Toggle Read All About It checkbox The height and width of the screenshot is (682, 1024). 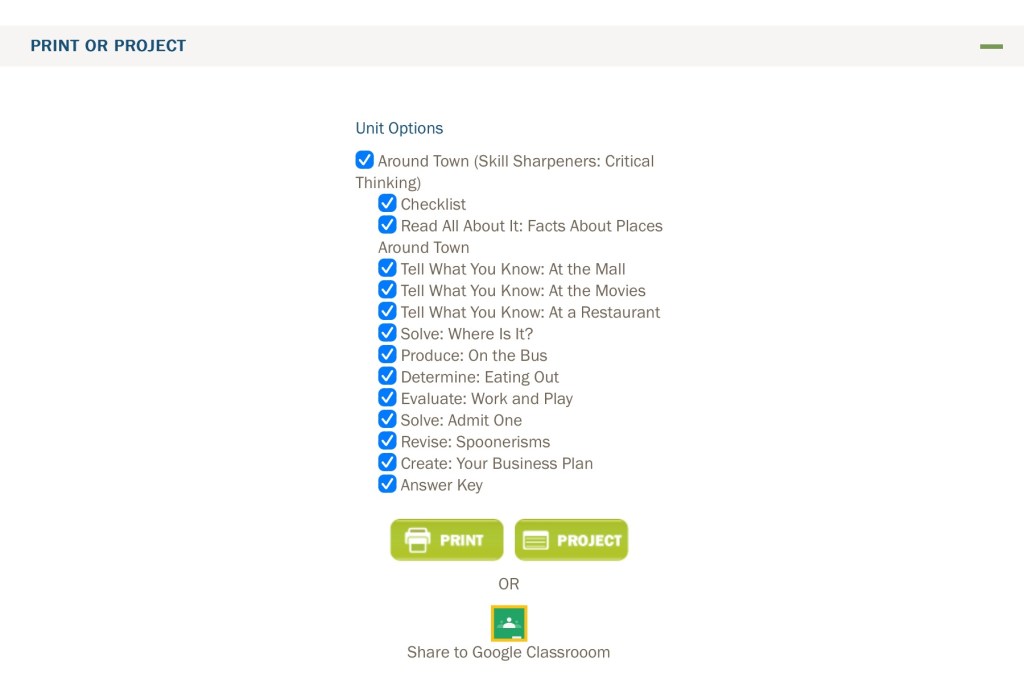point(387,225)
